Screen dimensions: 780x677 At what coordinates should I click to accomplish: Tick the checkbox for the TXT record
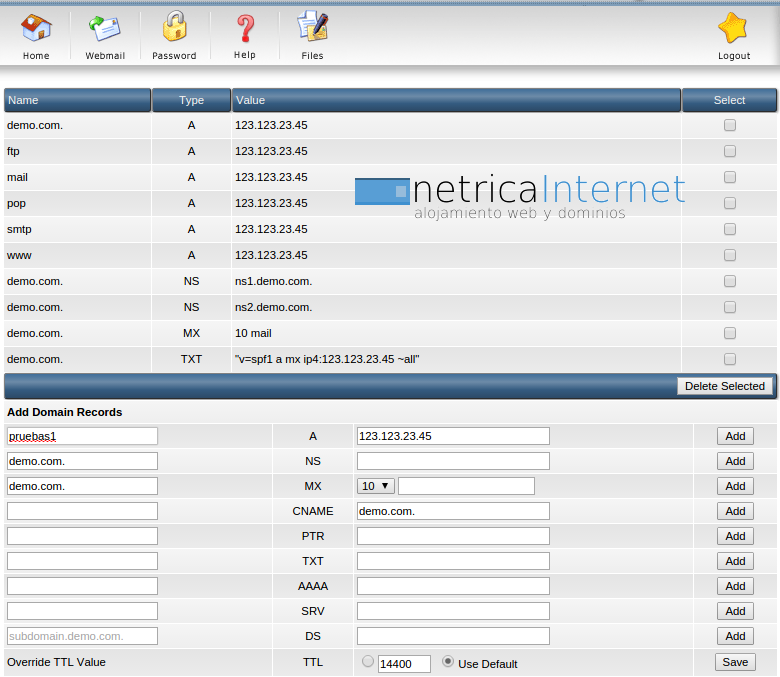coord(730,359)
